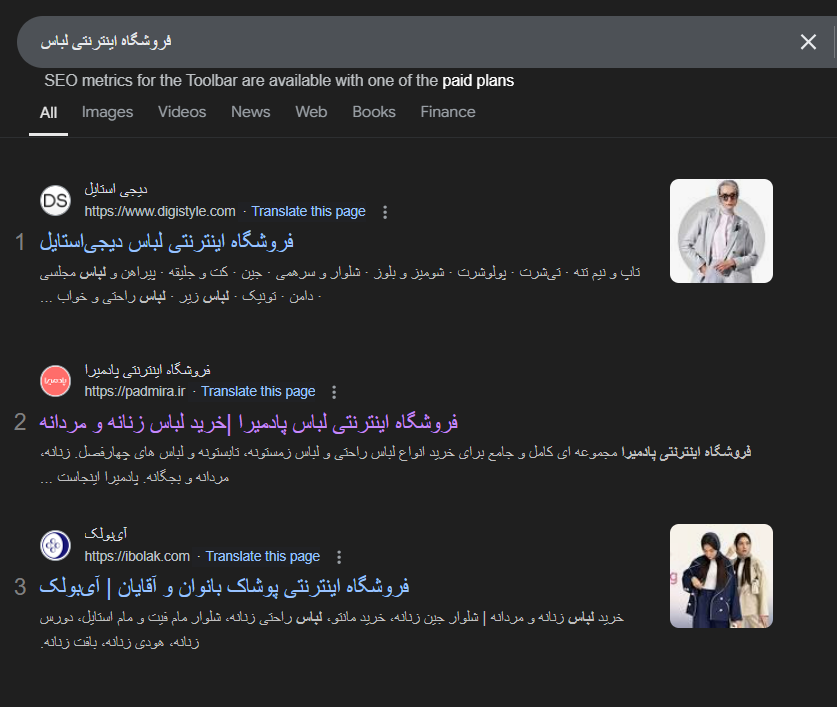Open the Finance tab
Image resolution: width=837 pixels, height=707 pixels.
(448, 112)
